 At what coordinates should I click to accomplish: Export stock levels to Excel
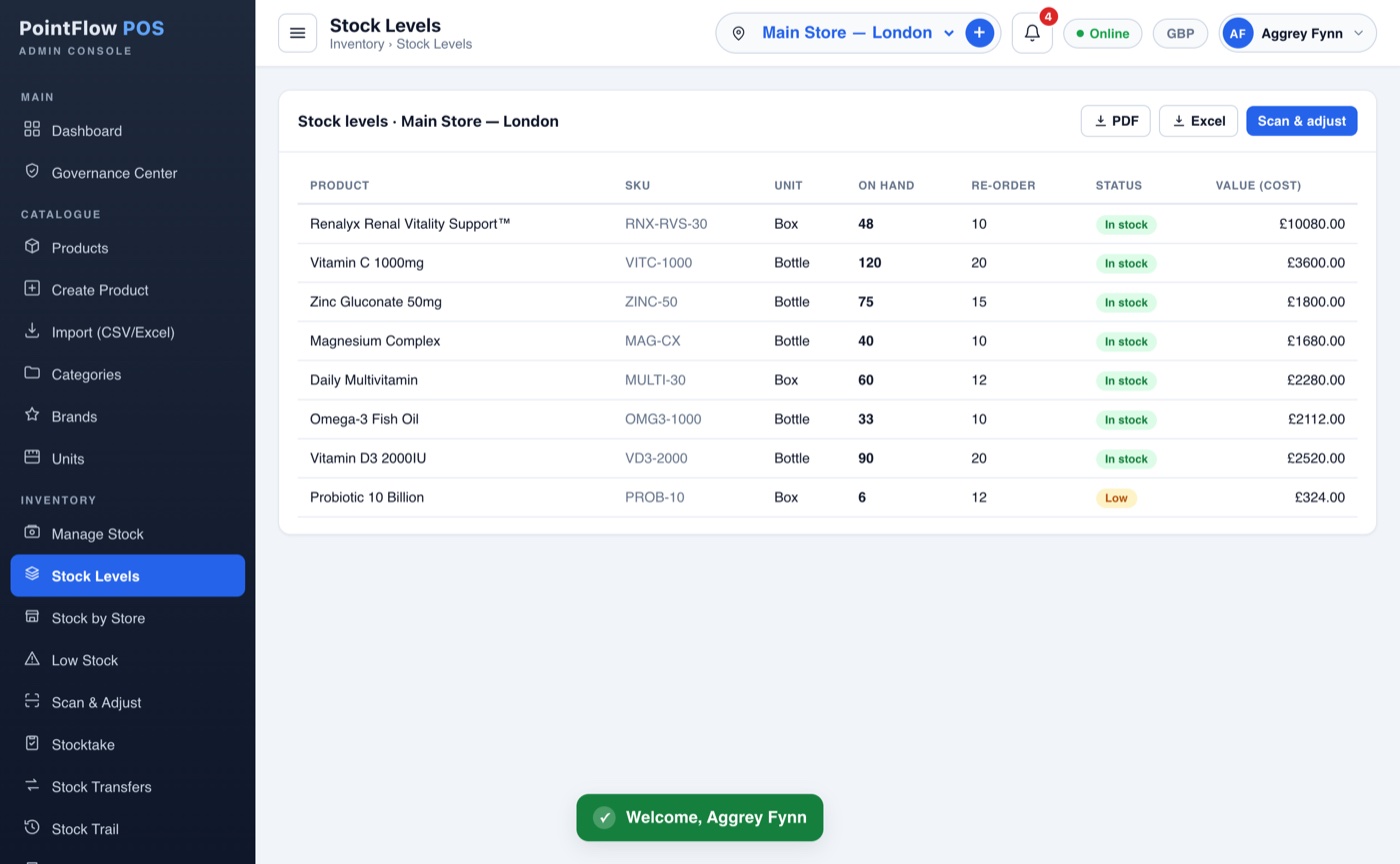tap(1198, 121)
